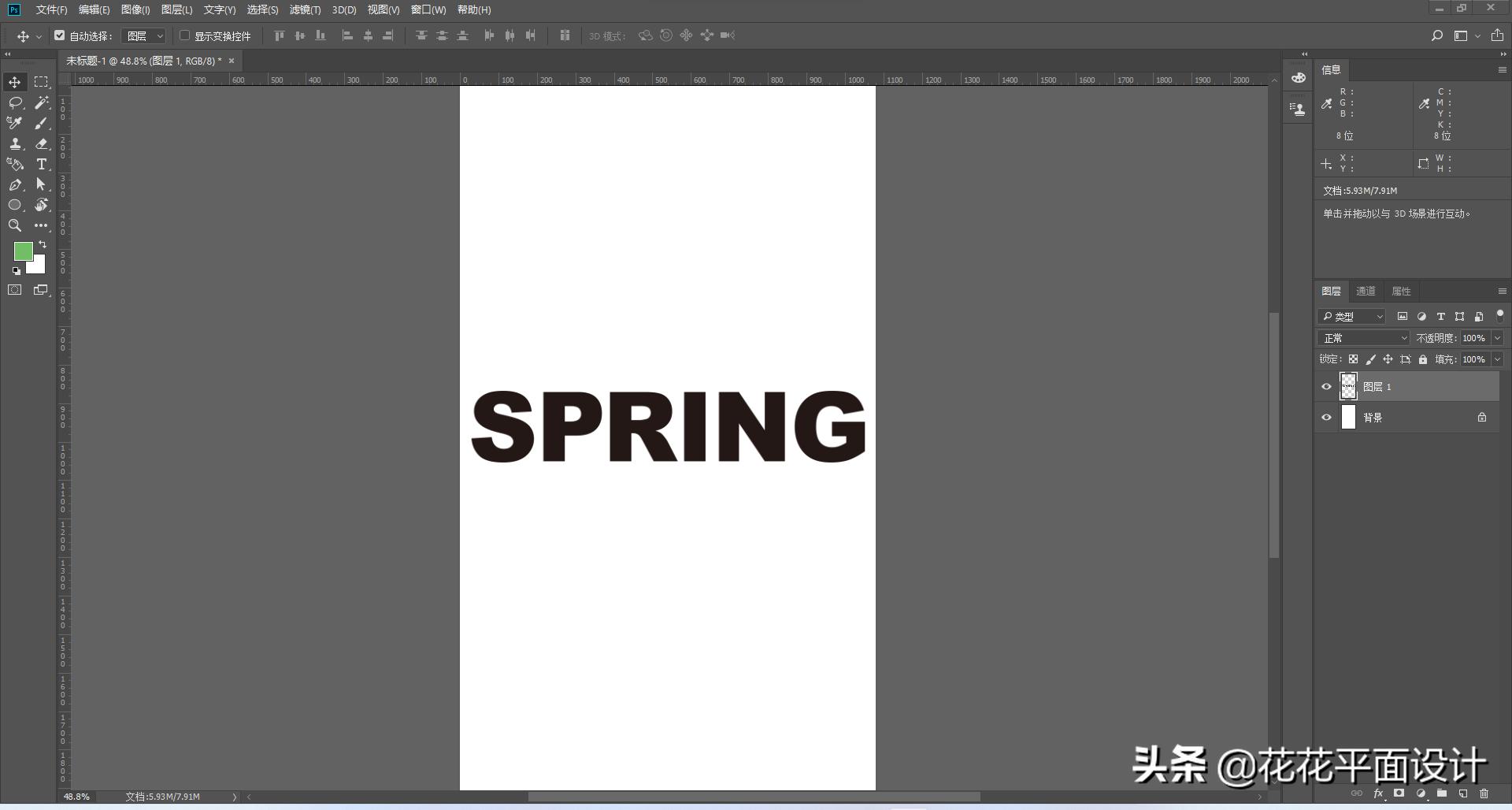Image resolution: width=1512 pixels, height=810 pixels.
Task: Uncheck the auto-select checkbox
Action: (60, 35)
